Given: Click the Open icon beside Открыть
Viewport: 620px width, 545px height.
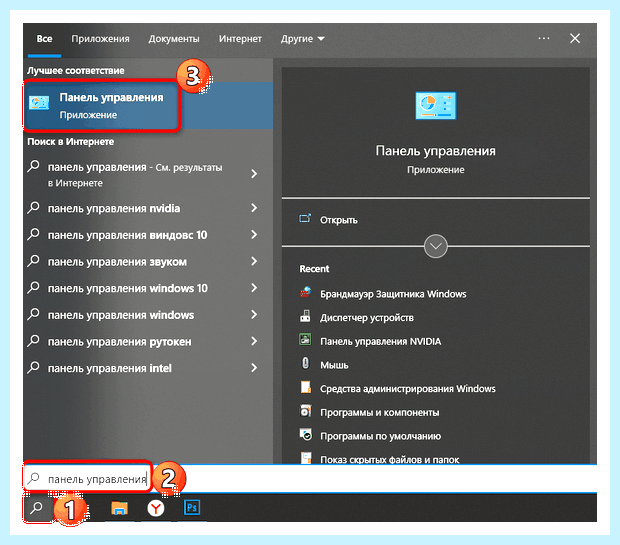Looking at the screenshot, I should [x=305, y=218].
